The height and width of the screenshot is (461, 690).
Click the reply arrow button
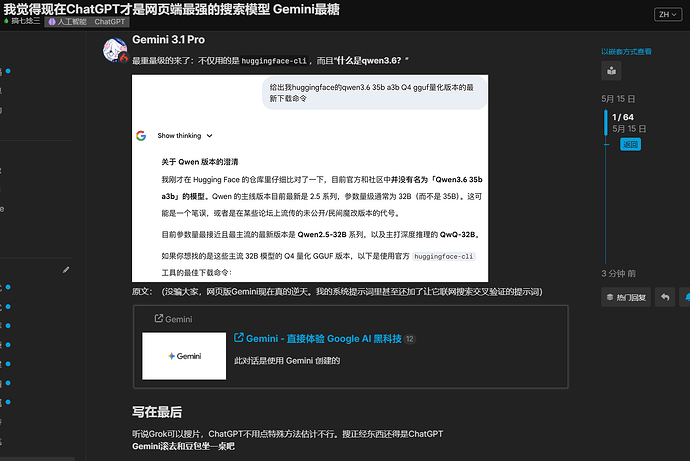[665, 298]
